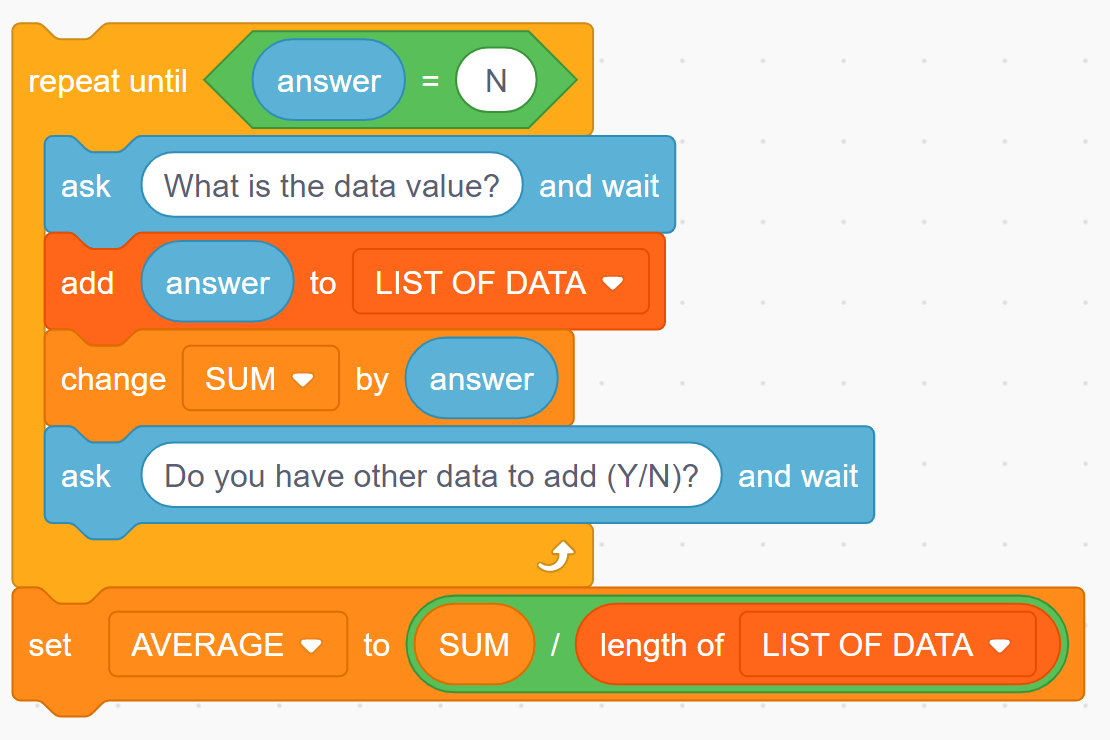
Task: Edit the 'What is the data value?' text
Action: [x=331, y=185]
